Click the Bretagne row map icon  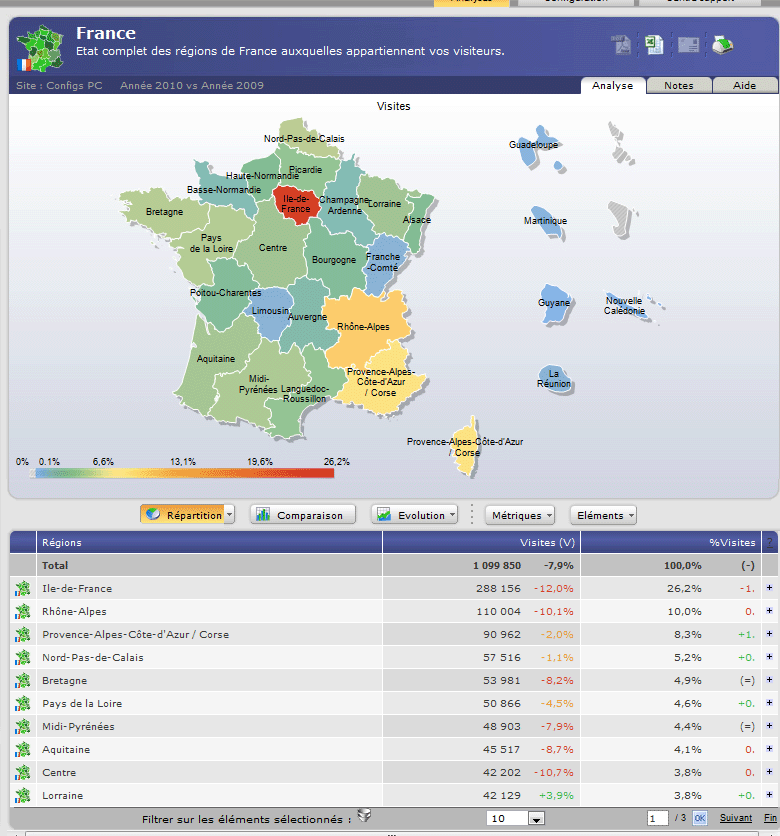[22, 681]
